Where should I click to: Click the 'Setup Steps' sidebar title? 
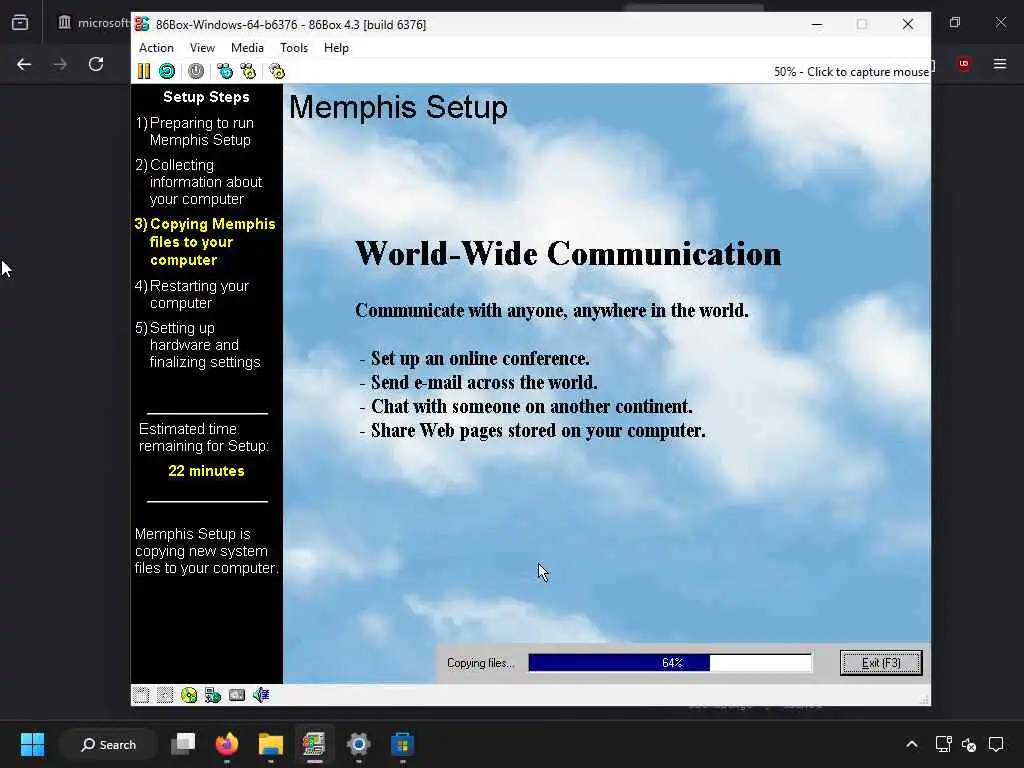click(x=206, y=97)
